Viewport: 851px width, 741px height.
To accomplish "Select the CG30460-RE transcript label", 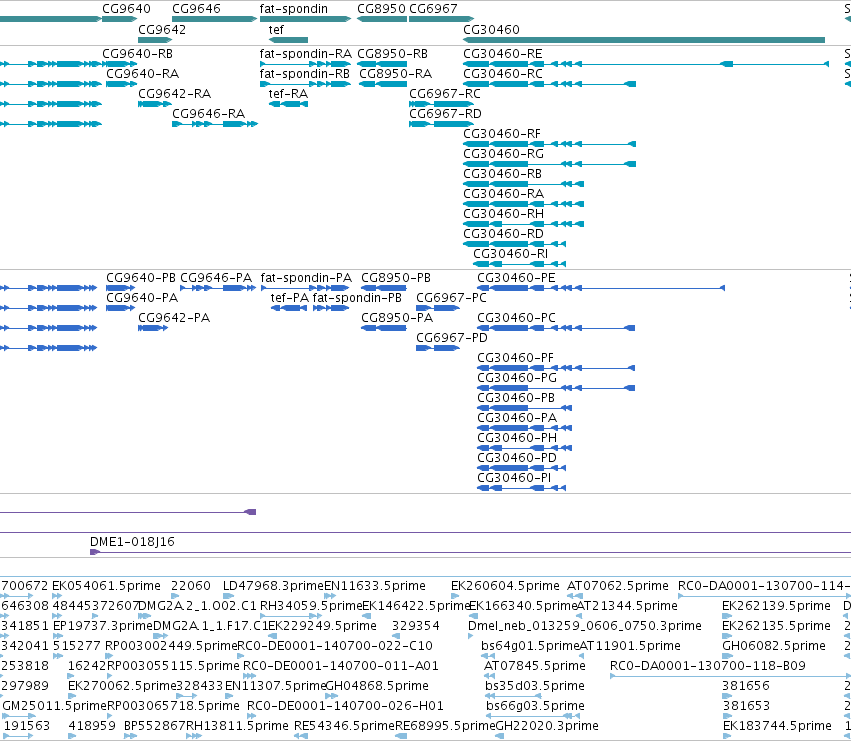I will click(x=503, y=53).
